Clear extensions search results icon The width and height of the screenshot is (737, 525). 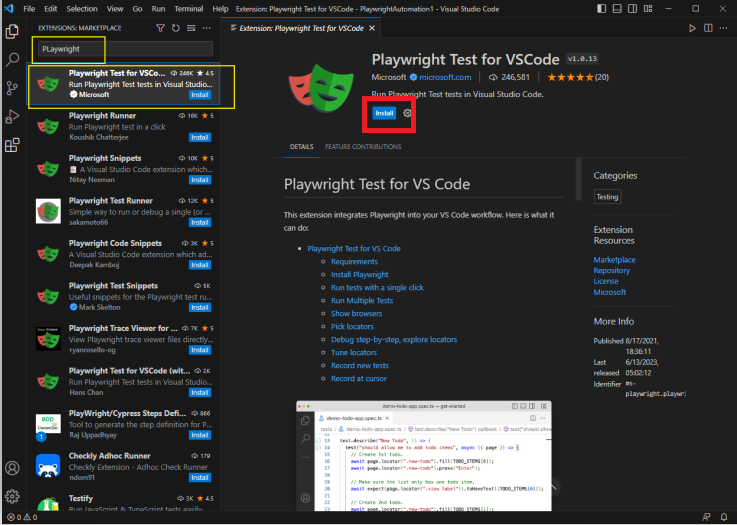click(191, 28)
